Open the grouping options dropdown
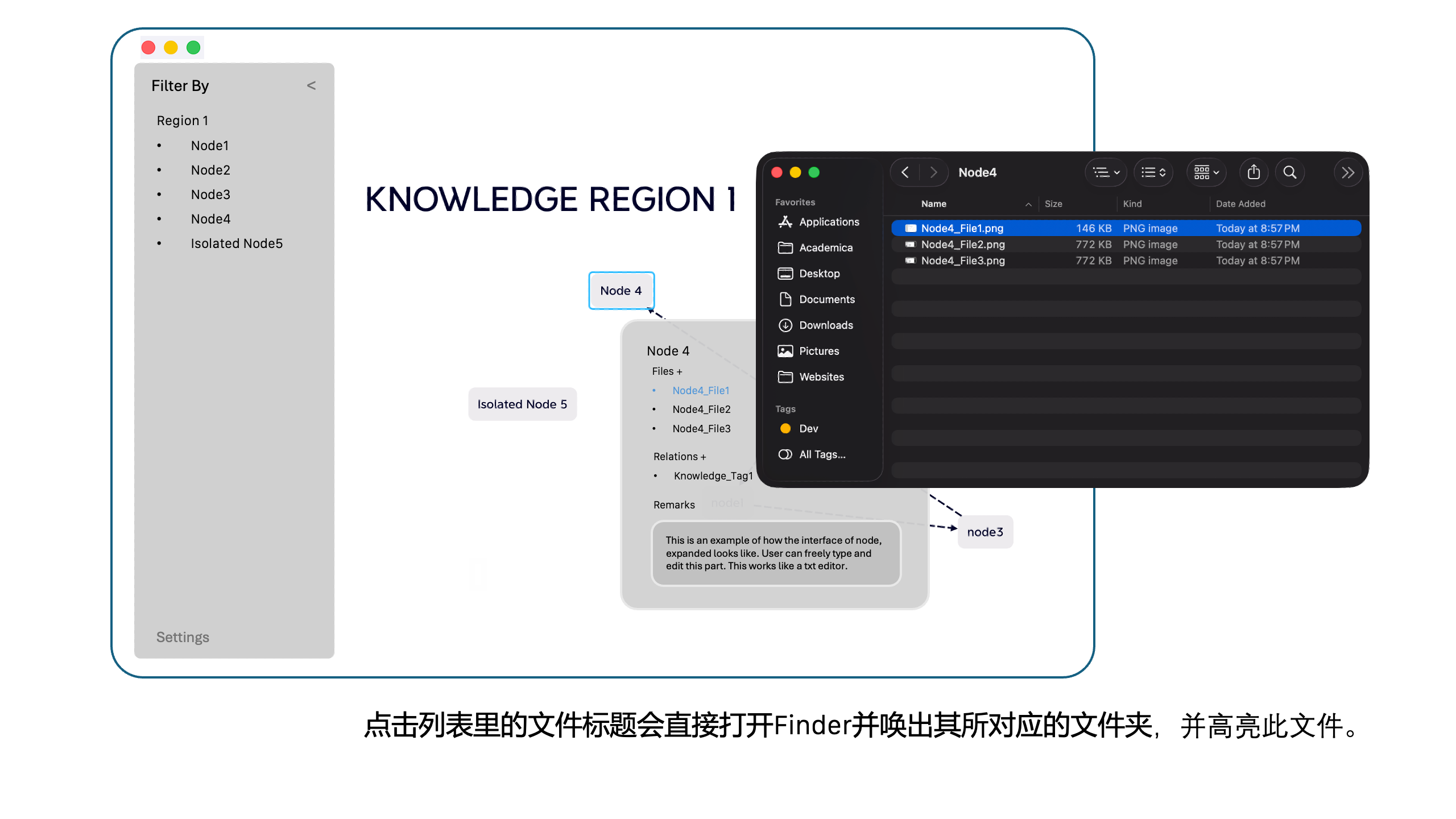The width and height of the screenshot is (1456, 819). point(1106,172)
